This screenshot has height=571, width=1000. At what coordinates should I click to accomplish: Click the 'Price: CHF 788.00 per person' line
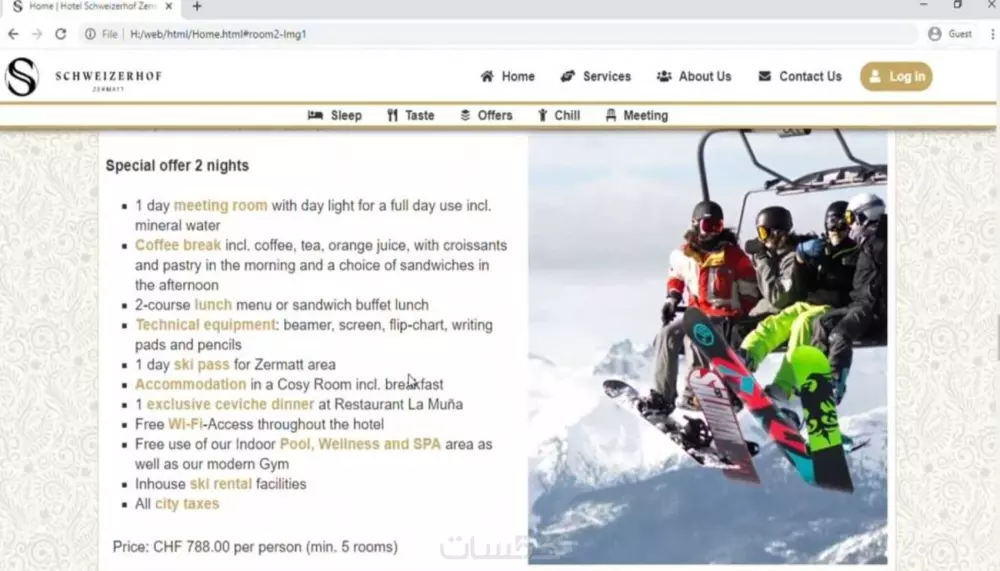(255, 547)
